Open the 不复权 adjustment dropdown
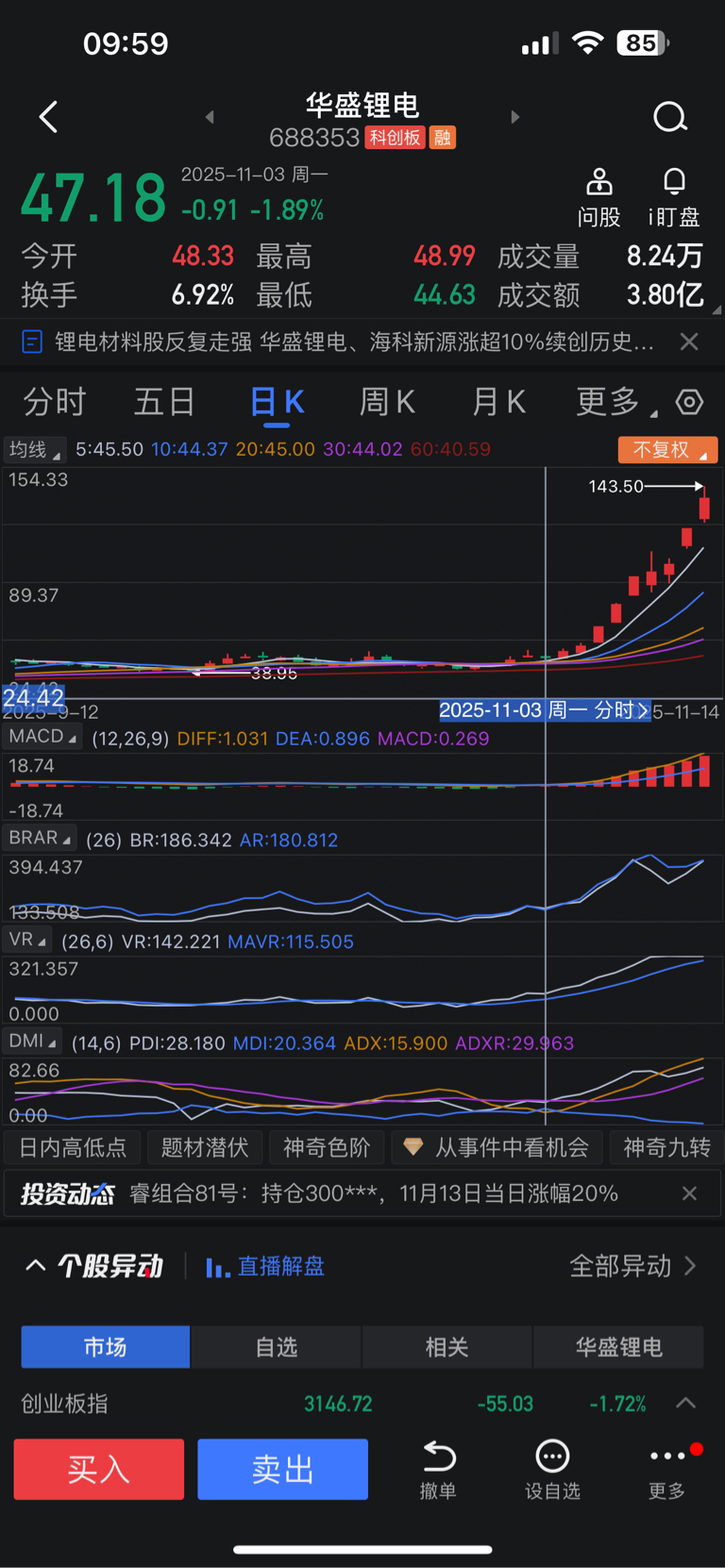This screenshot has height=1568, width=725. click(668, 450)
